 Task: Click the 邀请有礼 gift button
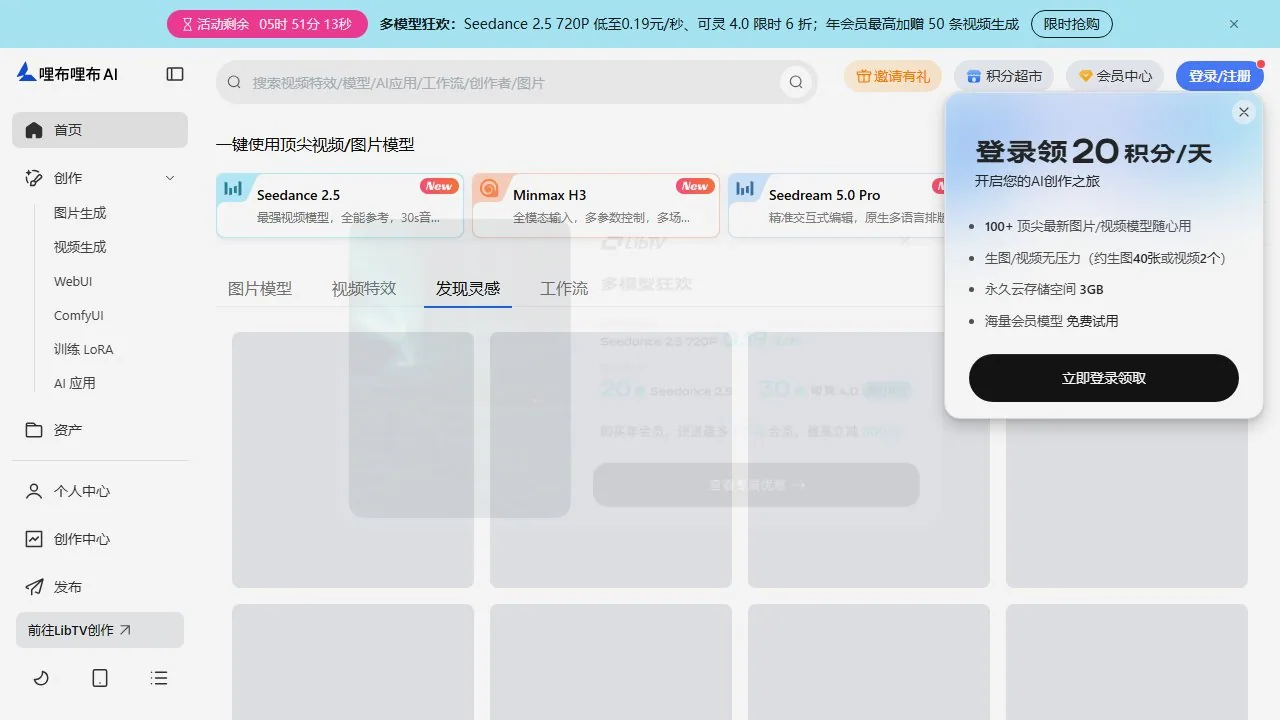(x=893, y=76)
